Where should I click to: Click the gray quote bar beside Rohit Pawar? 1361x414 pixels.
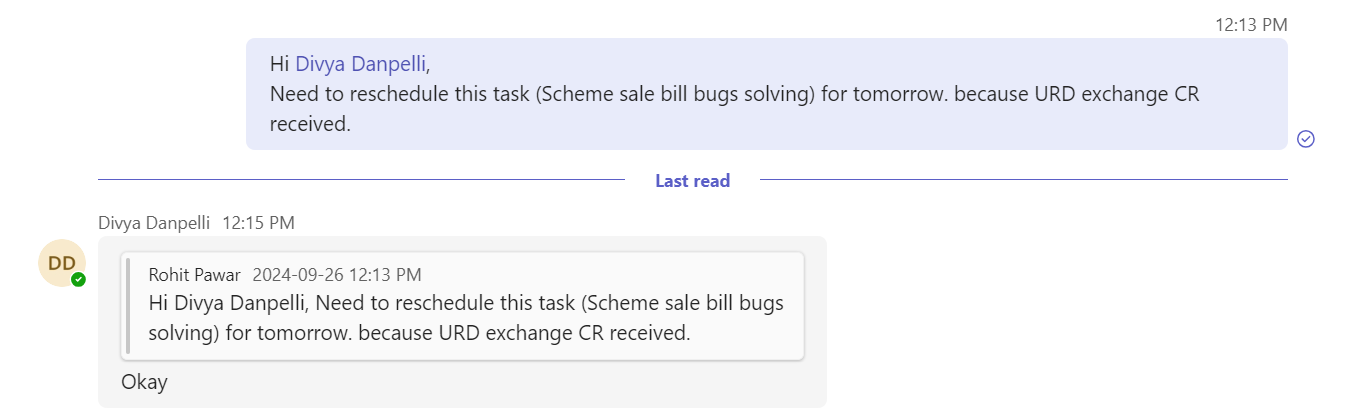pyautogui.click(x=127, y=305)
